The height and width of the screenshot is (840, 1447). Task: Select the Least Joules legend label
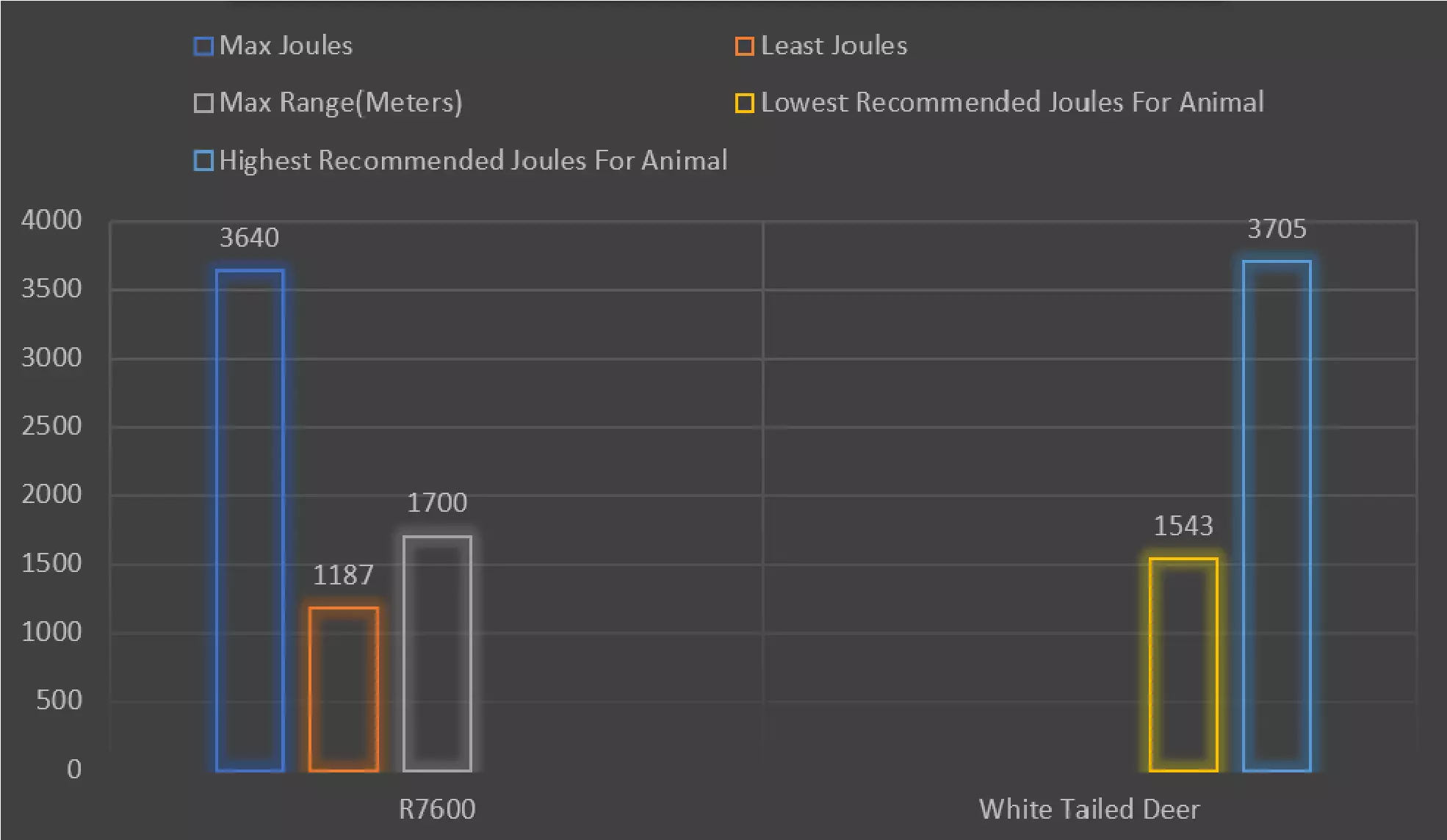834,46
